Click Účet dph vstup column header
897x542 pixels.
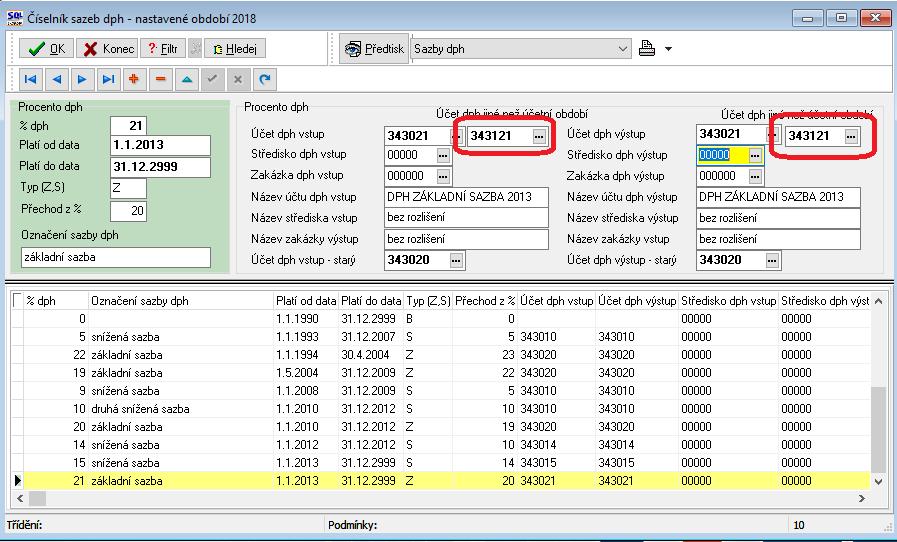click(557, 300)
